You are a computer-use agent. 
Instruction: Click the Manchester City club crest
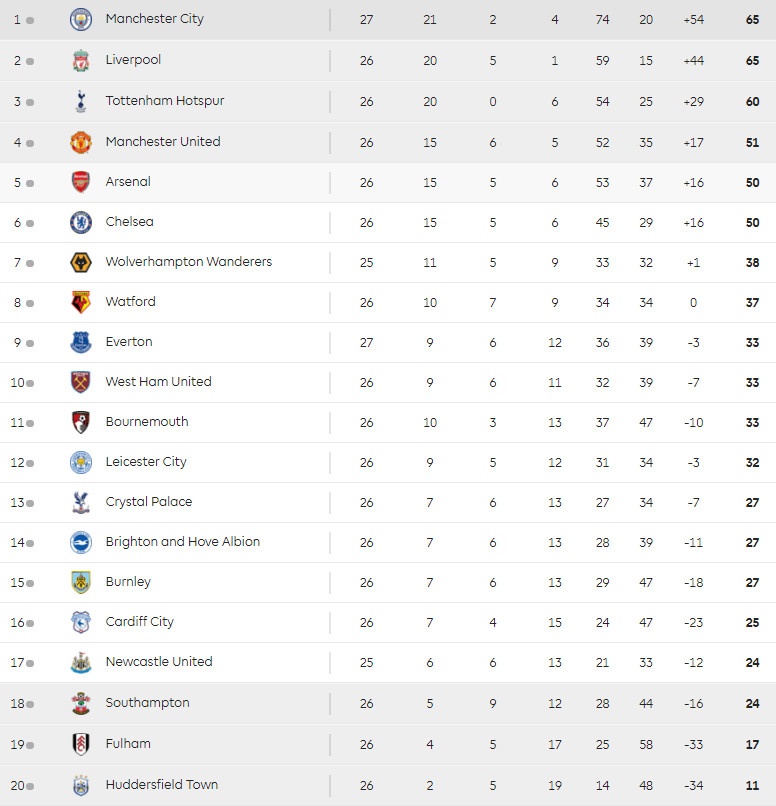coord(81,19)
